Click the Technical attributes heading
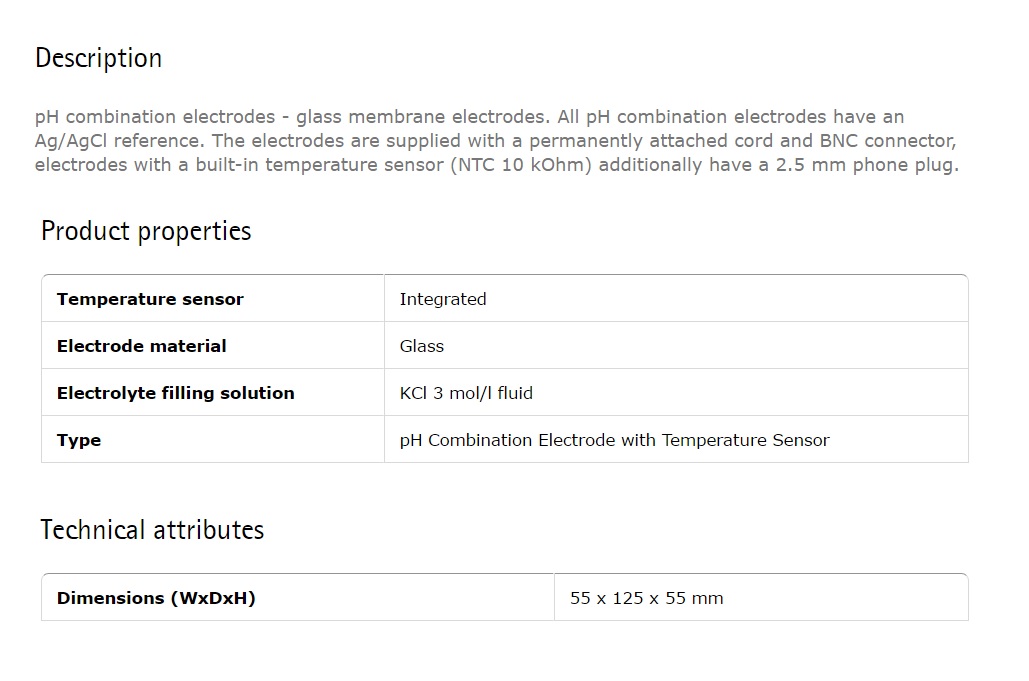The width and height of the screenshot is (1029, 681). pos(152,529)
